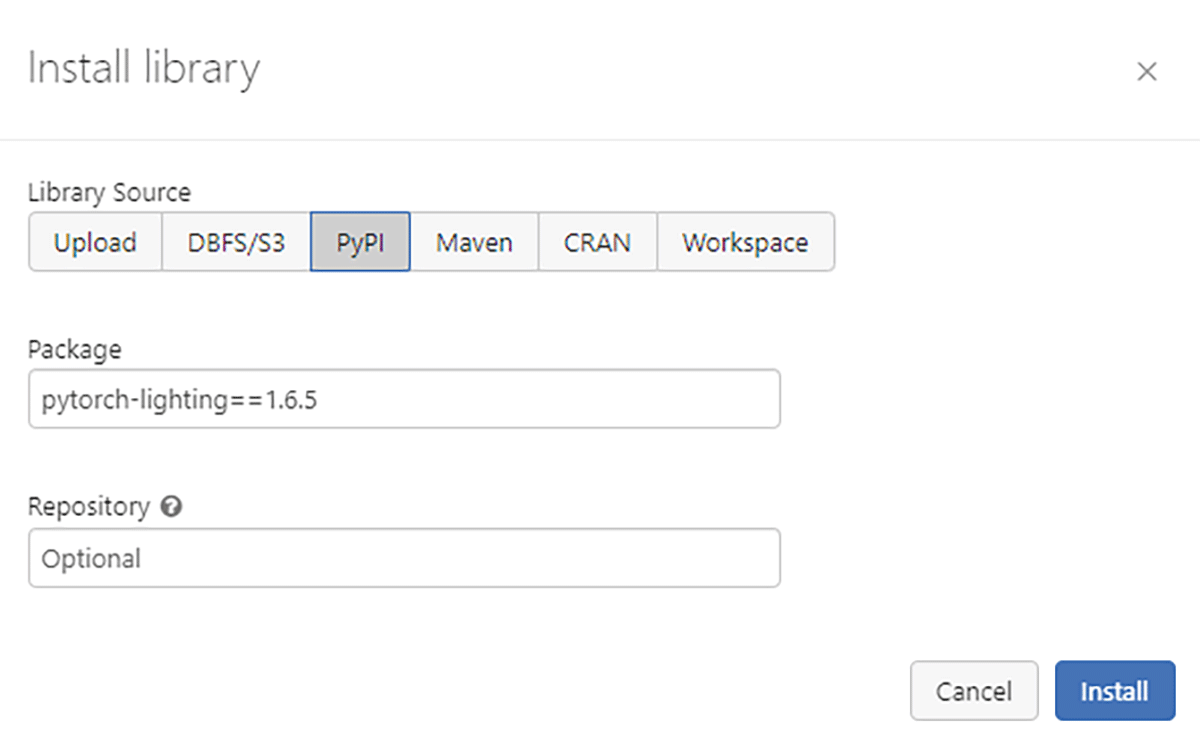Click the "Optional" placeholder text
This screenshot has width=1200, height=745.
(x=91, y=558)
